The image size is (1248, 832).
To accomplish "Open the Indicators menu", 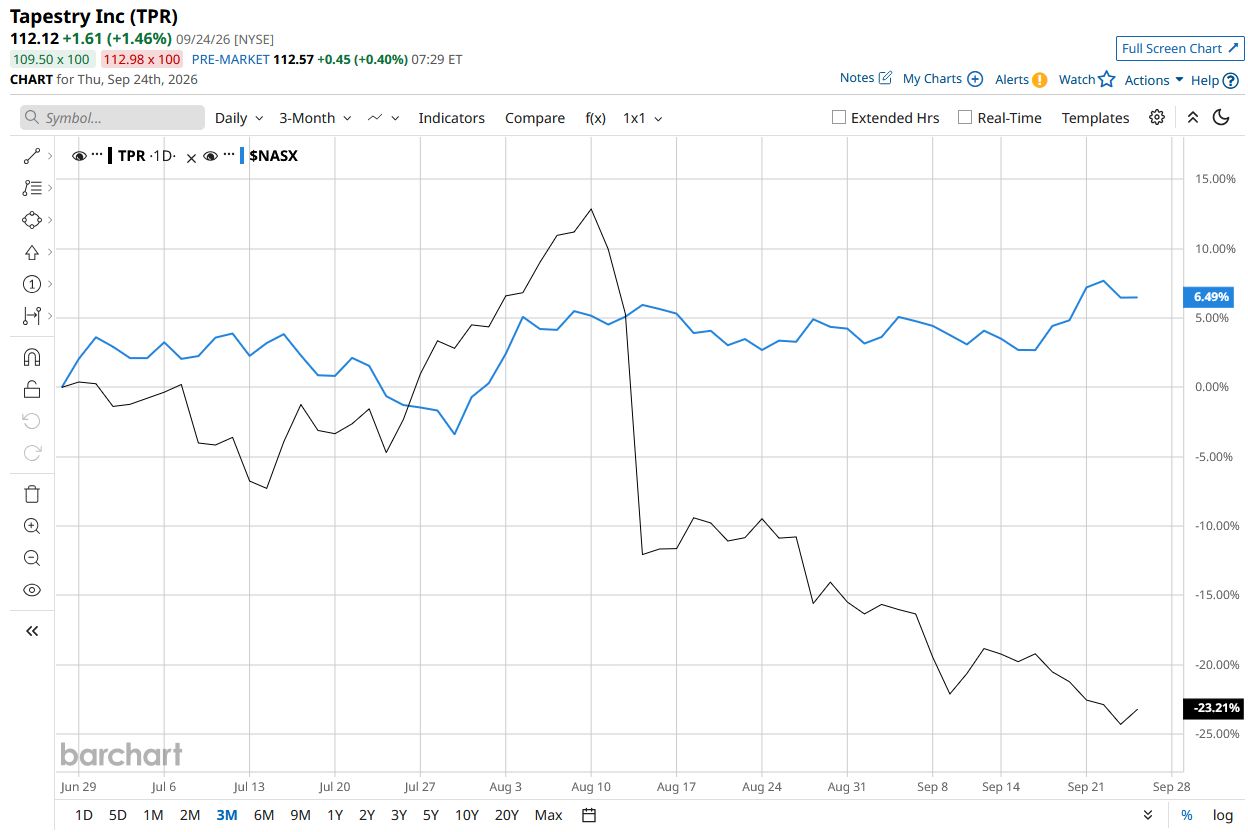I will click(x=451, y=118).
